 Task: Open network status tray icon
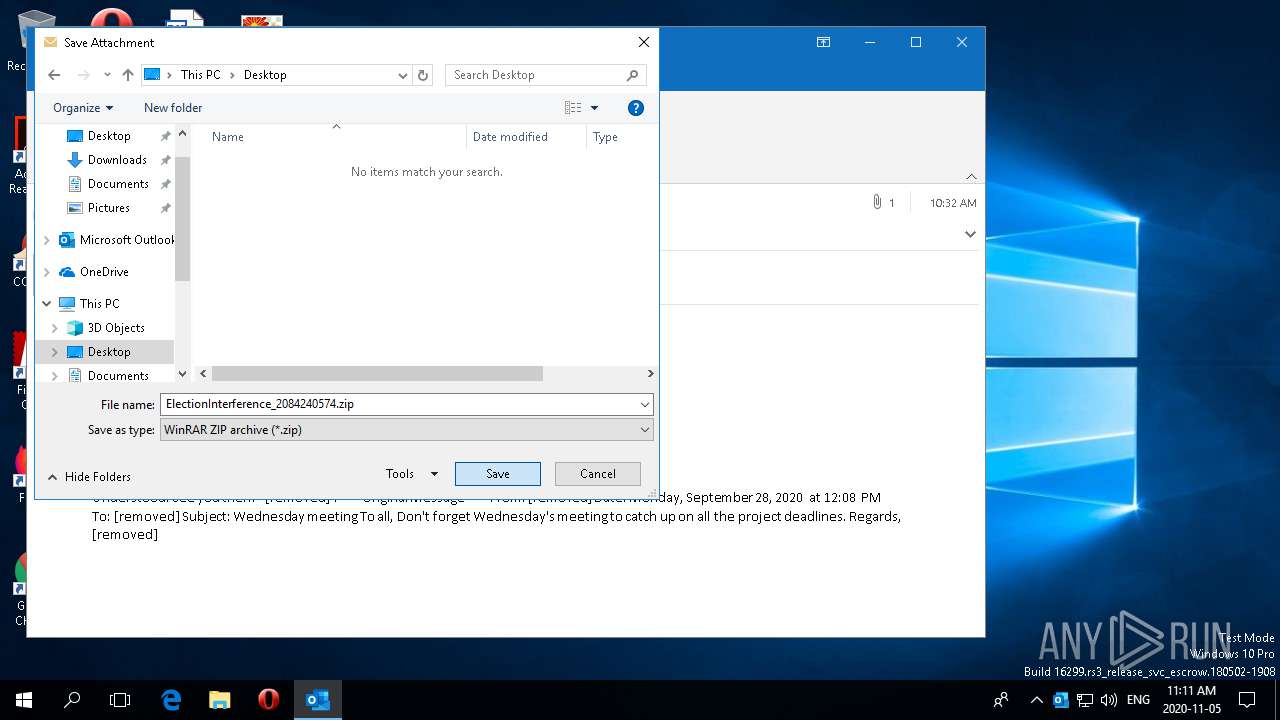point(1084,700)
